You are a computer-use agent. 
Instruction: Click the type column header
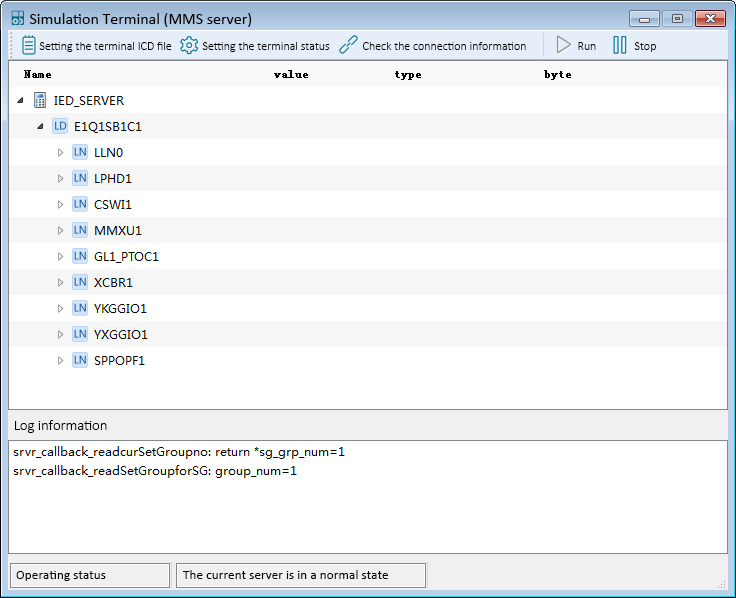tap(408, 75)
